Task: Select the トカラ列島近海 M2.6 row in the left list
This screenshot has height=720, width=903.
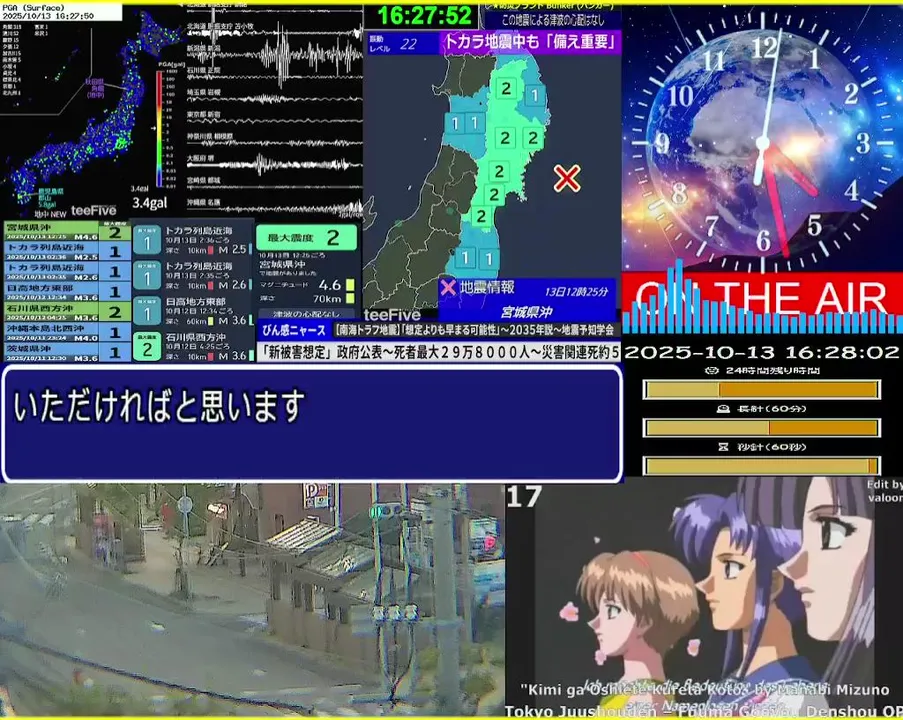Action: point(67,272)
